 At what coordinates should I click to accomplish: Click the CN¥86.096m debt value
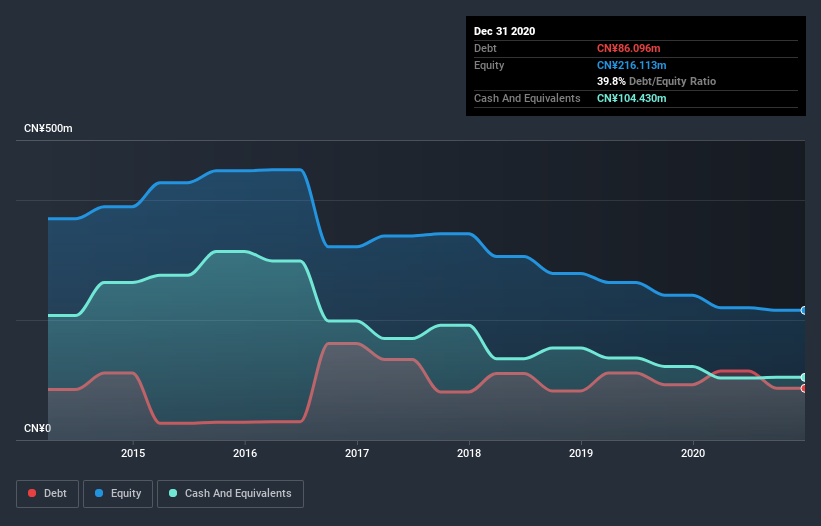tap(628, 48)
